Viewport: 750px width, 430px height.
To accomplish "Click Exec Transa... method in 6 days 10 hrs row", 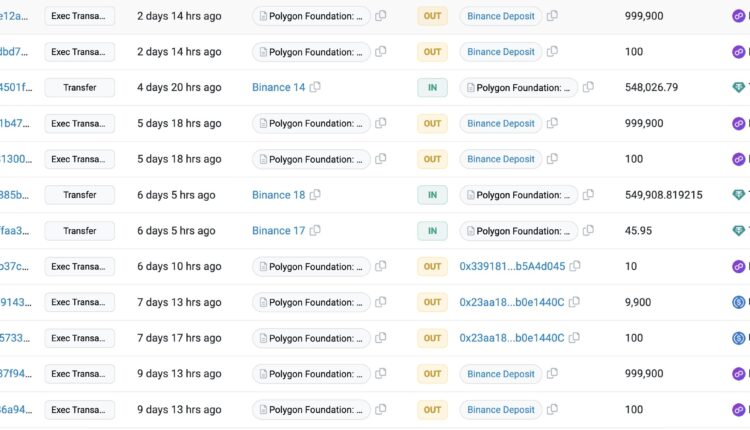I will (80, 267).
